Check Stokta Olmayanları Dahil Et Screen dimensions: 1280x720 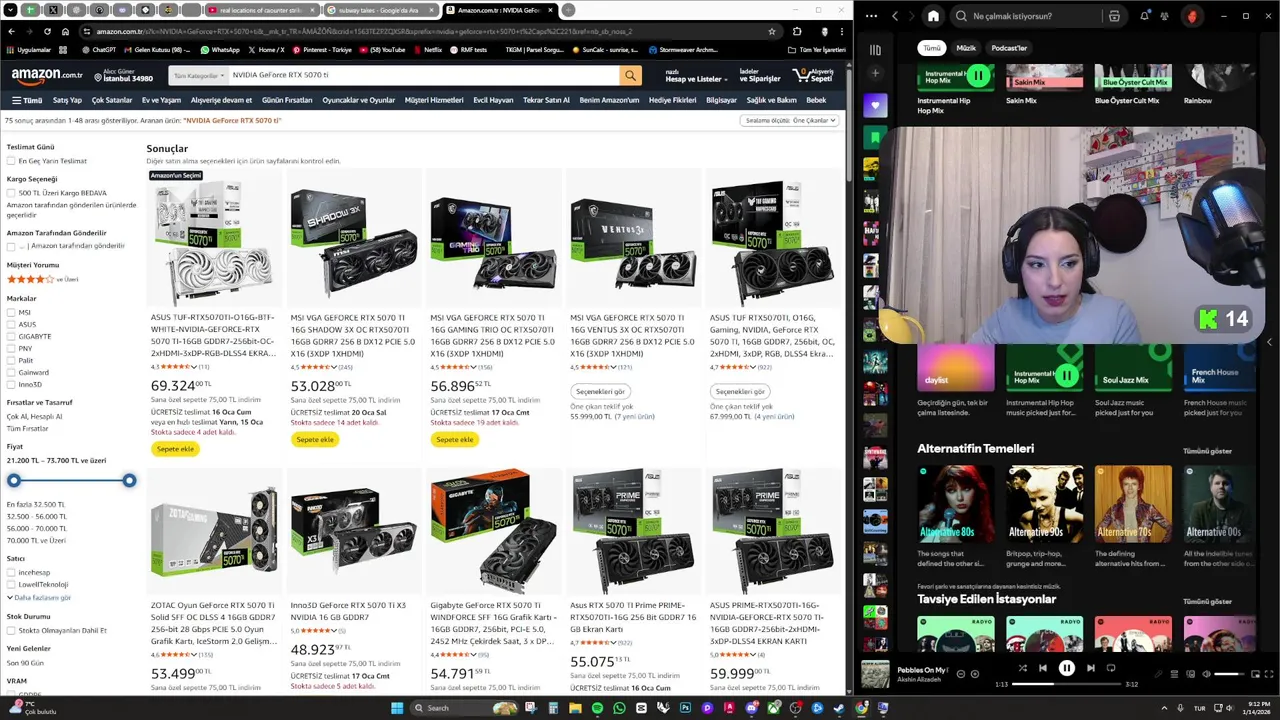(11, 631)
